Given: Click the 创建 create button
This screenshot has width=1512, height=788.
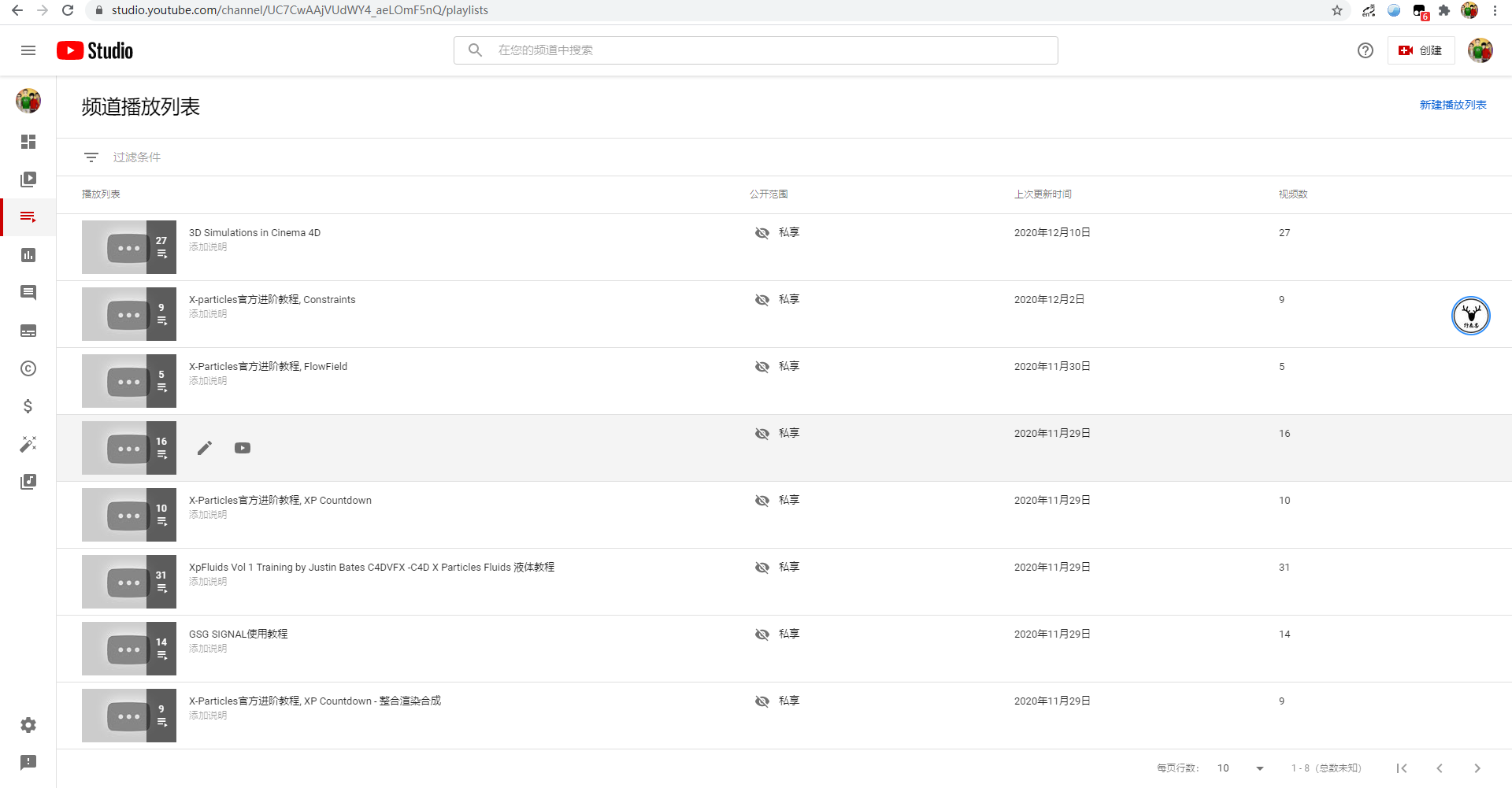Looking at the screenshot, I should point(1421,50).
